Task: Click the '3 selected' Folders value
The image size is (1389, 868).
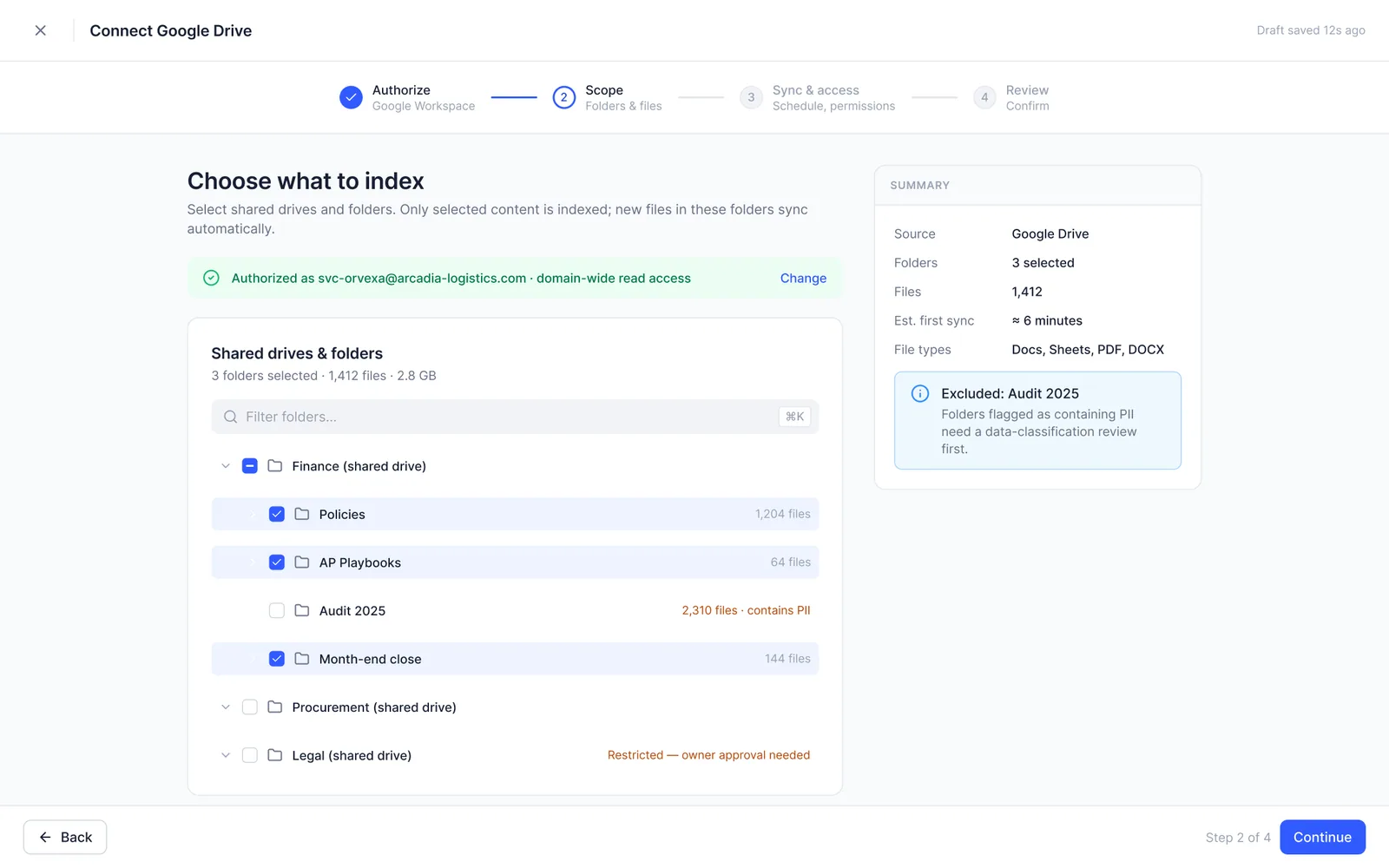Action: pos(1043,263)
